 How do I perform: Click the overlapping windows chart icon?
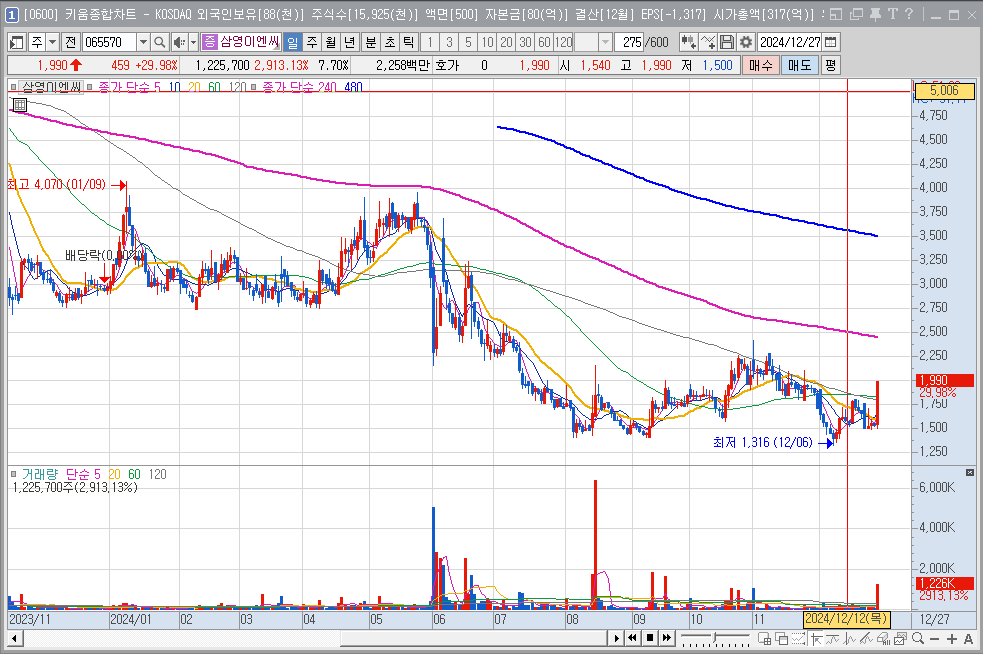(x=782, y=638)
